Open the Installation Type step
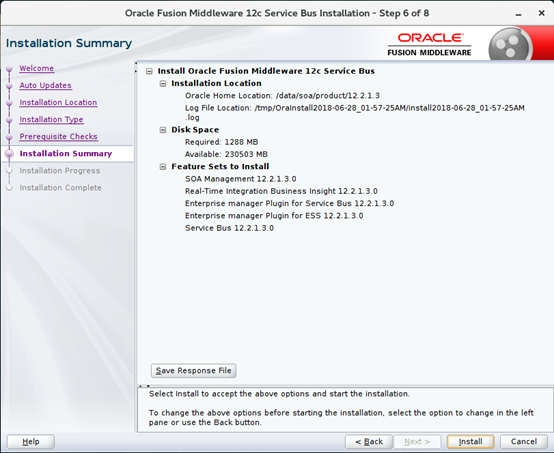The image size is (554, 453). pyautogui.click(x=52, y=119)
